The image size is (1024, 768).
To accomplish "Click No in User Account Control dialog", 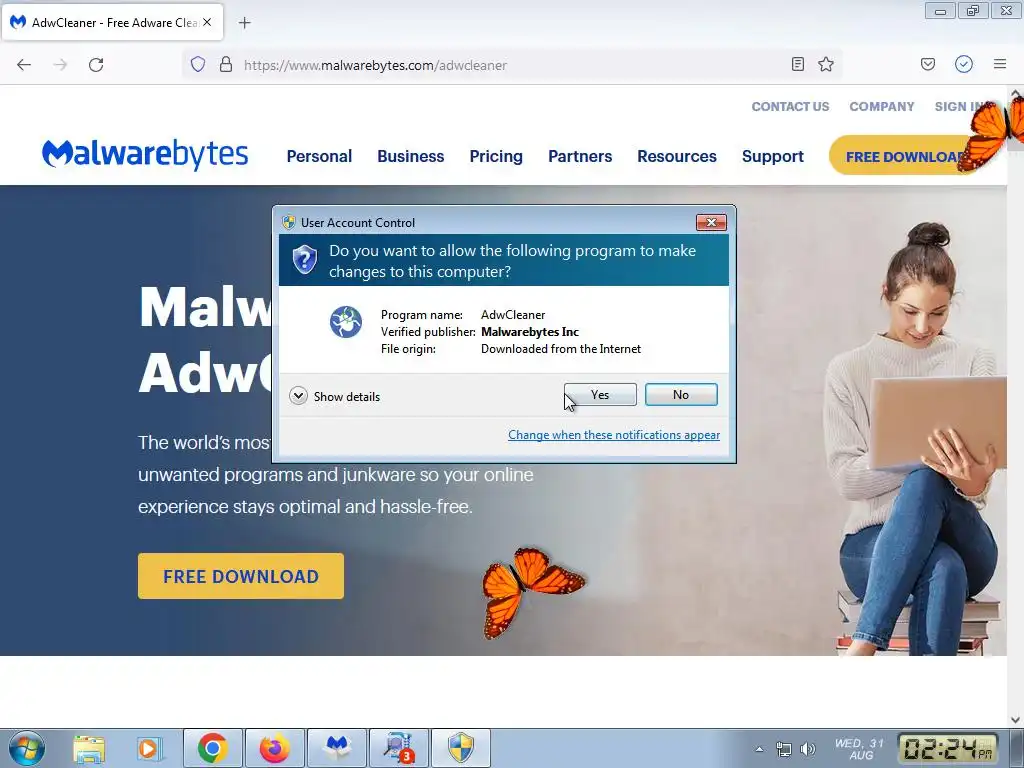I will pos(680,394).
